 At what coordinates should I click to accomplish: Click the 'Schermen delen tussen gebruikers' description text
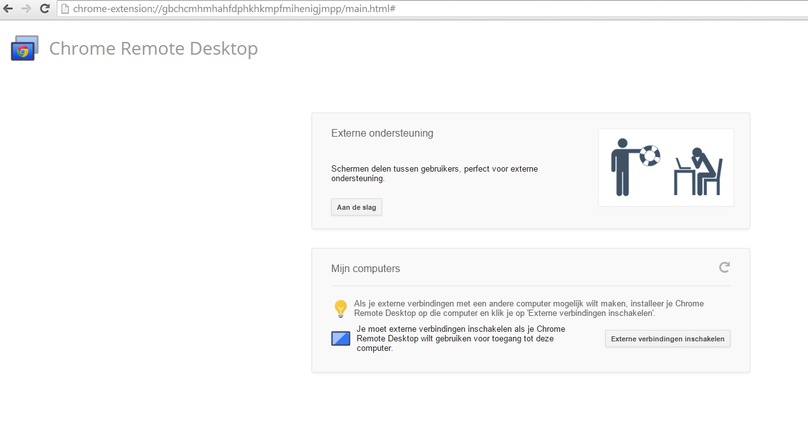[x=434, y=173]
